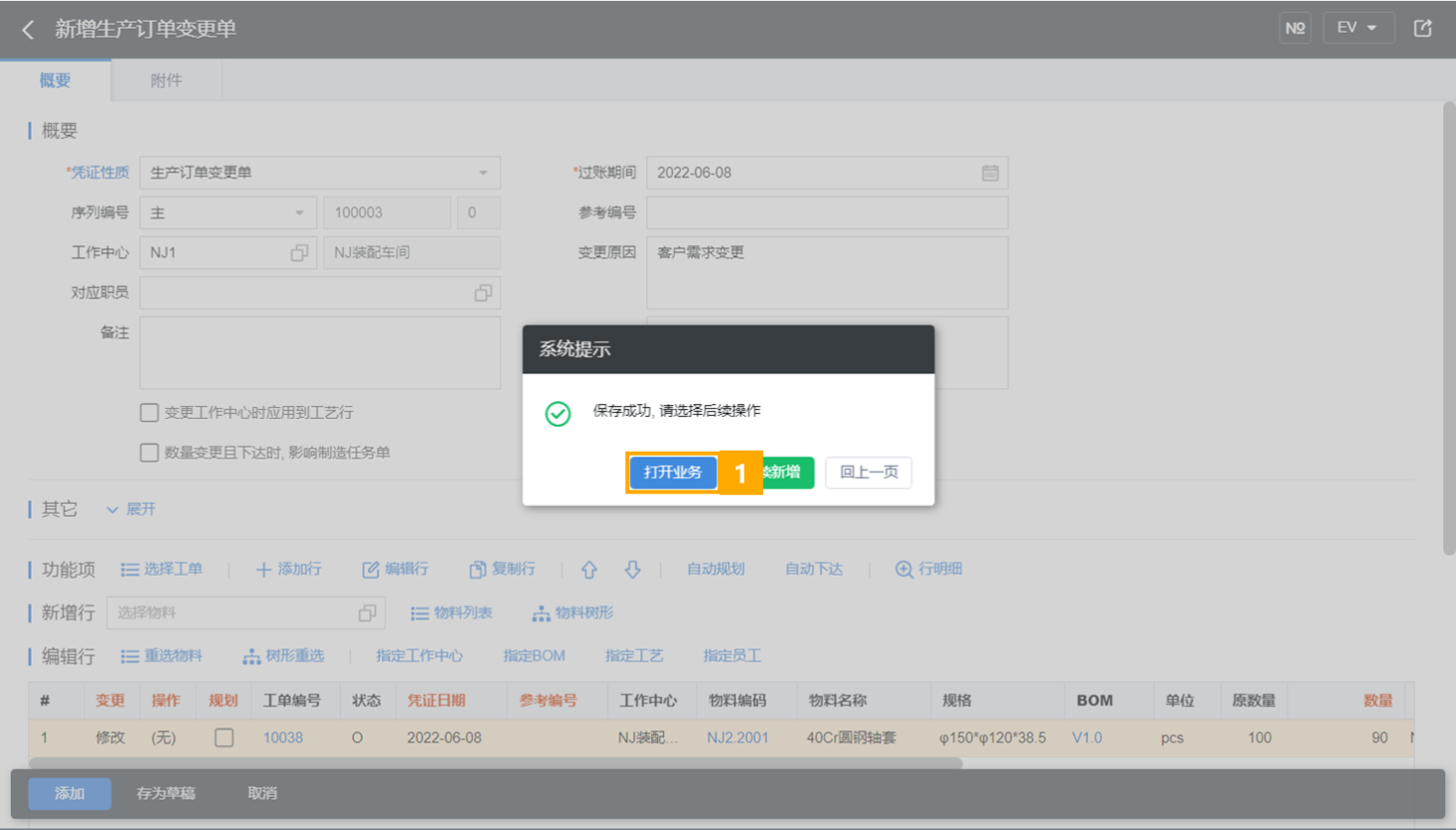Viewport: 1456px width, 830px height.
Task: Click the move row down arrow
Action: point(632,569)
